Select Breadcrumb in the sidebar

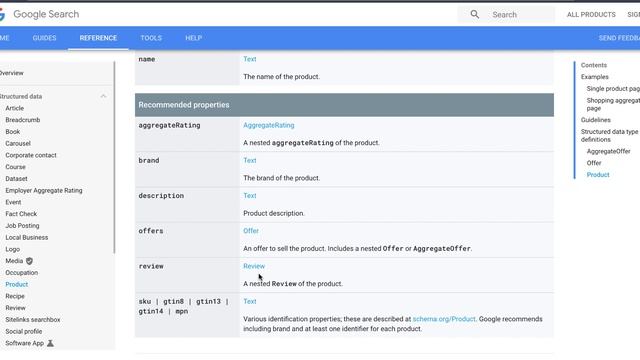23,120
